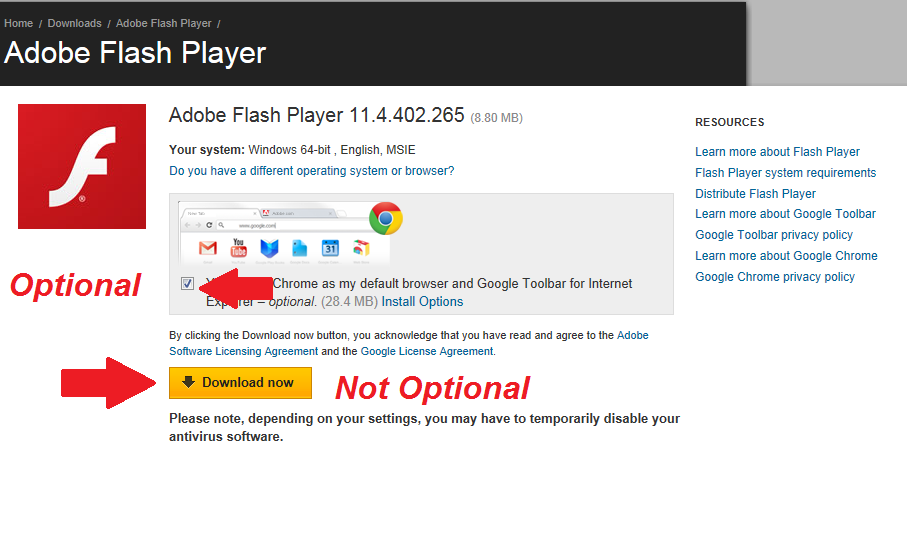Click the down arrow icon on Download button
The width and height of the screenshot is (907, 560).
click(x=188, y=382)
